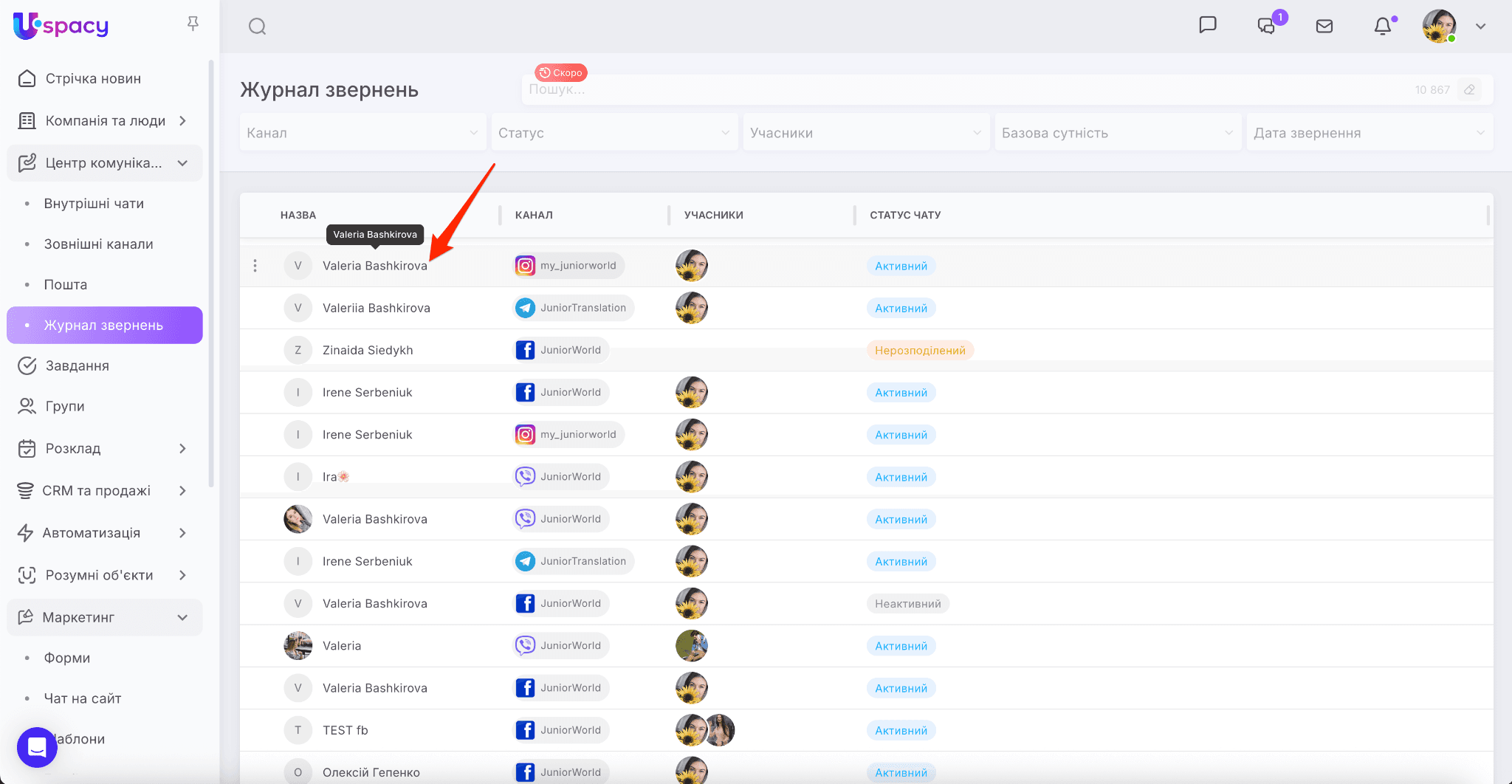Click the Неактивний status badge
The image size is (1512, 784).
tap(907, 604)
